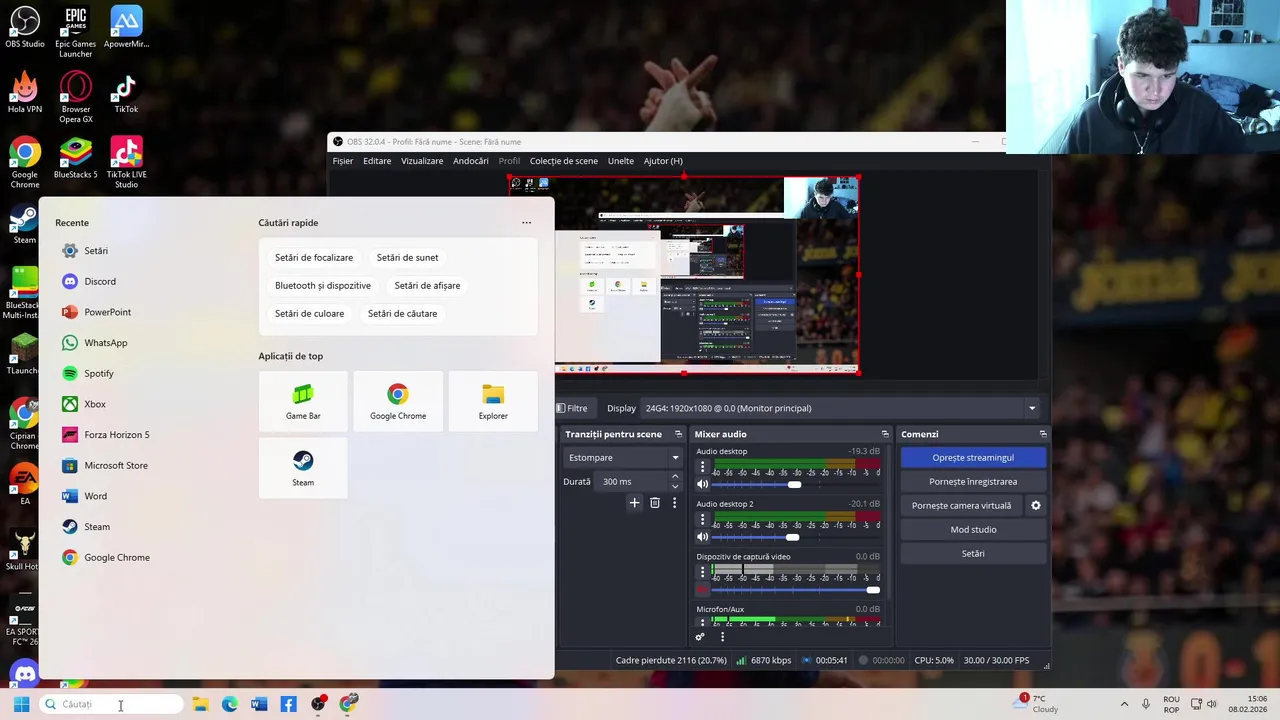This screenshot has width=1280, height=720.
Task: Delete transition with trash icon
Action: click(655, 503)
